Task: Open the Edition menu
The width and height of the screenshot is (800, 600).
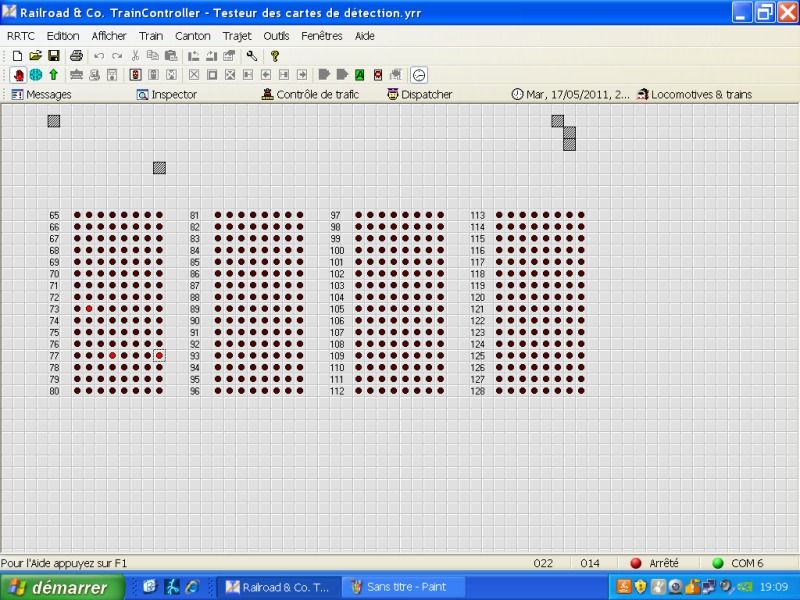Action: (x=63, y=36)
